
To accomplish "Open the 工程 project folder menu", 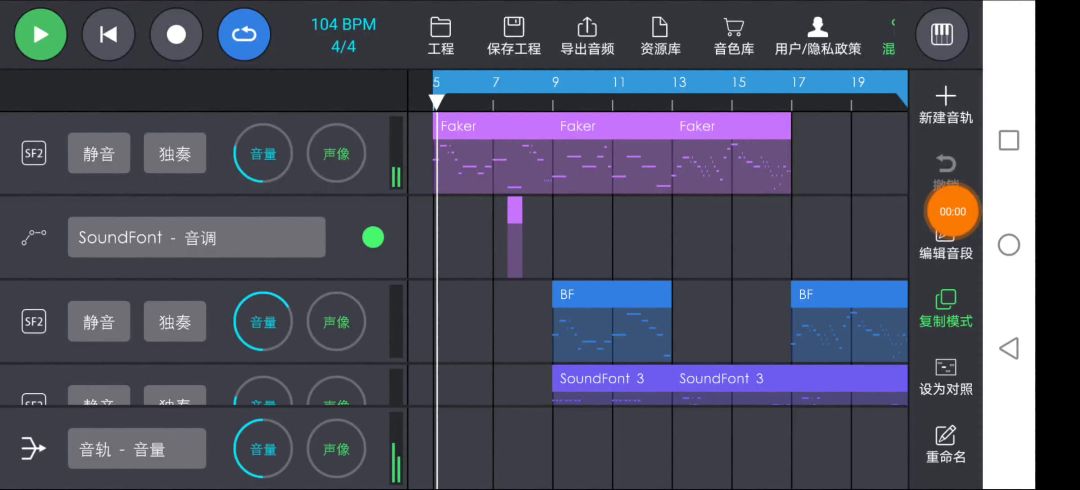I will [440, 36].
